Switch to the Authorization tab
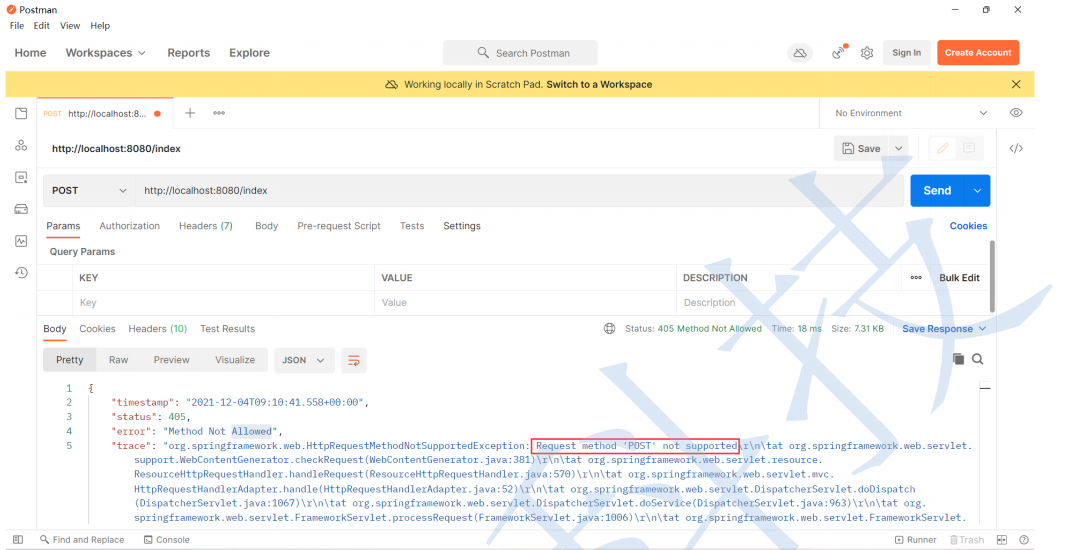 coord(130,226)
